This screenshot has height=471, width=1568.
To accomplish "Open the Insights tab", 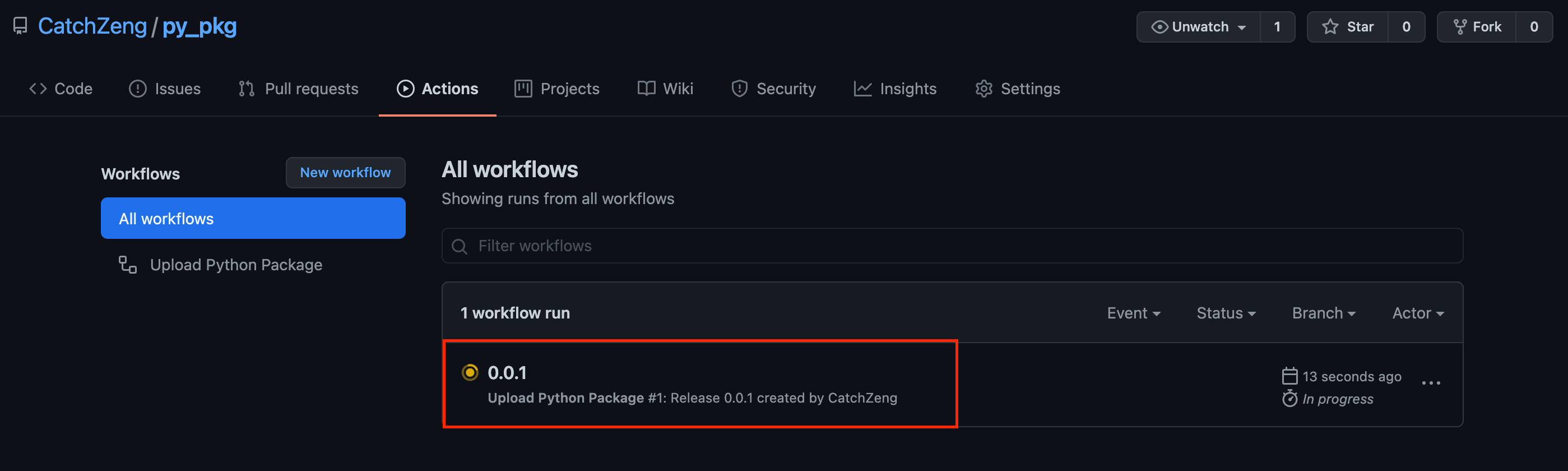I will (x=895, y=89).
